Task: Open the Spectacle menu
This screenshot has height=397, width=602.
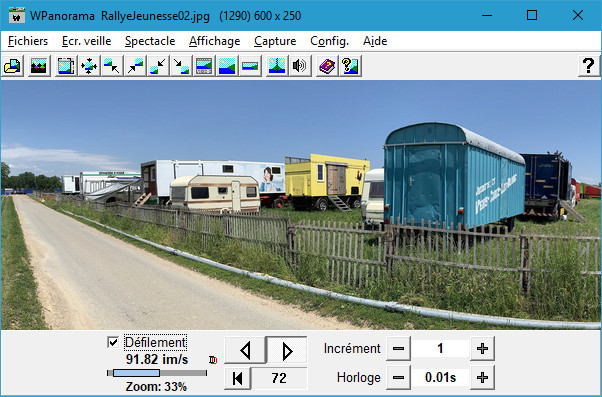Action: 150,41
